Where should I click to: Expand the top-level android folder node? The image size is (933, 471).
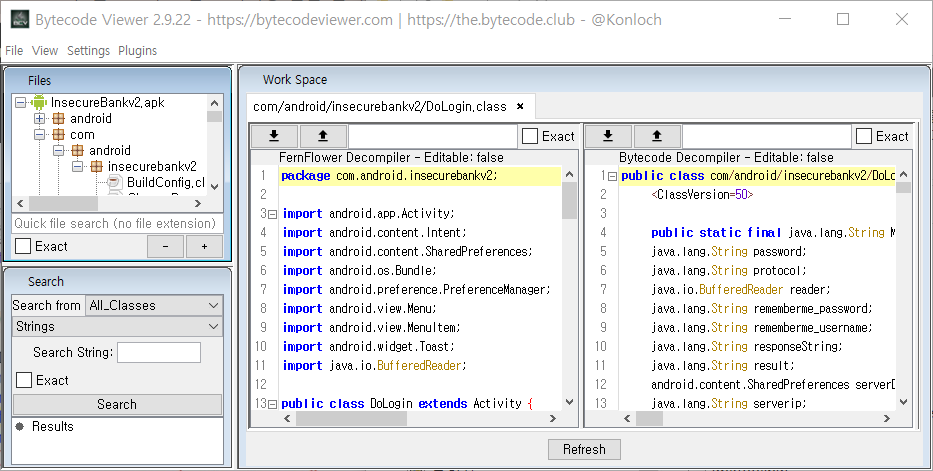coord(40,118)
